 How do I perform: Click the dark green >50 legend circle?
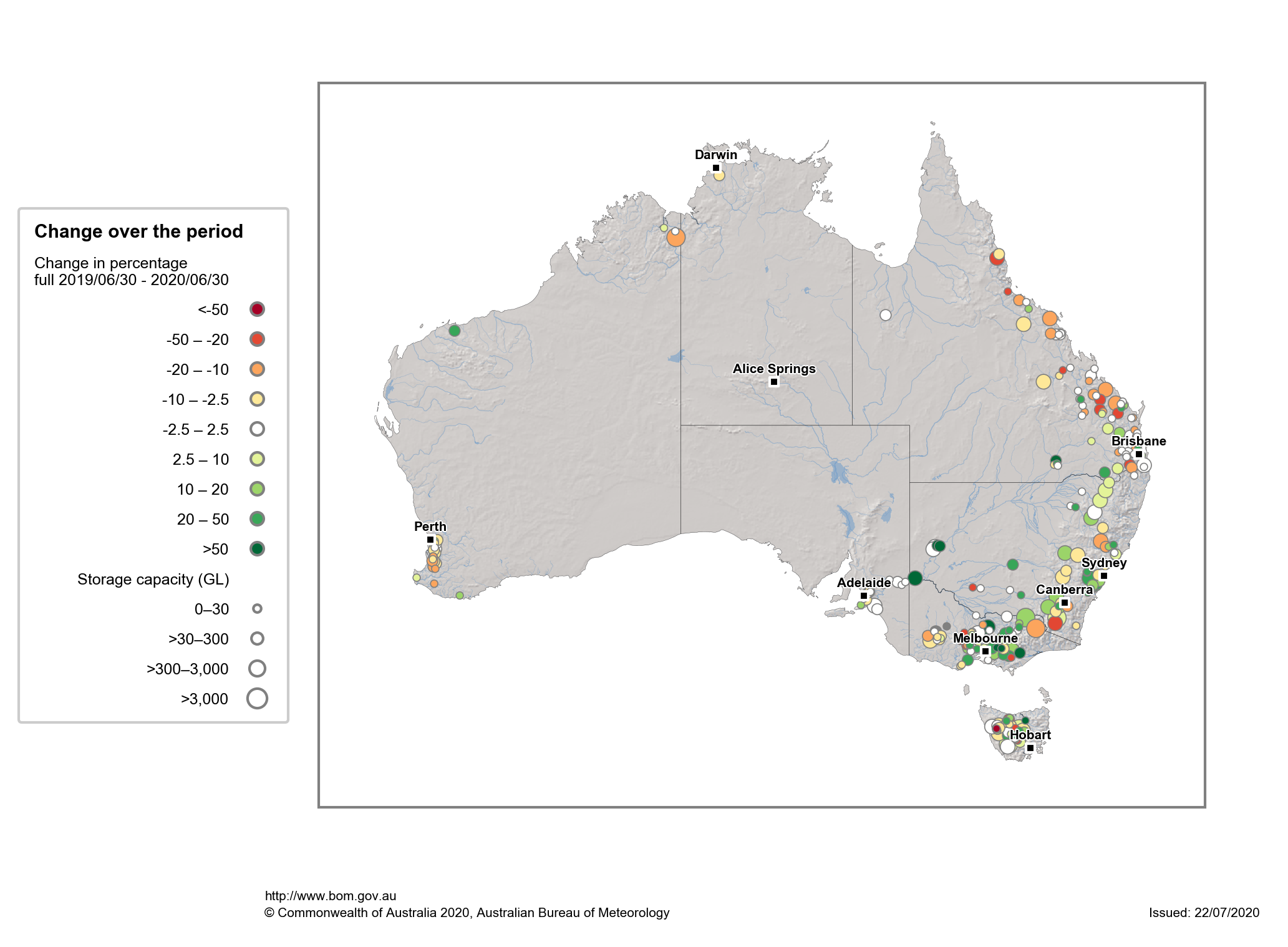[x=257, y=548]
